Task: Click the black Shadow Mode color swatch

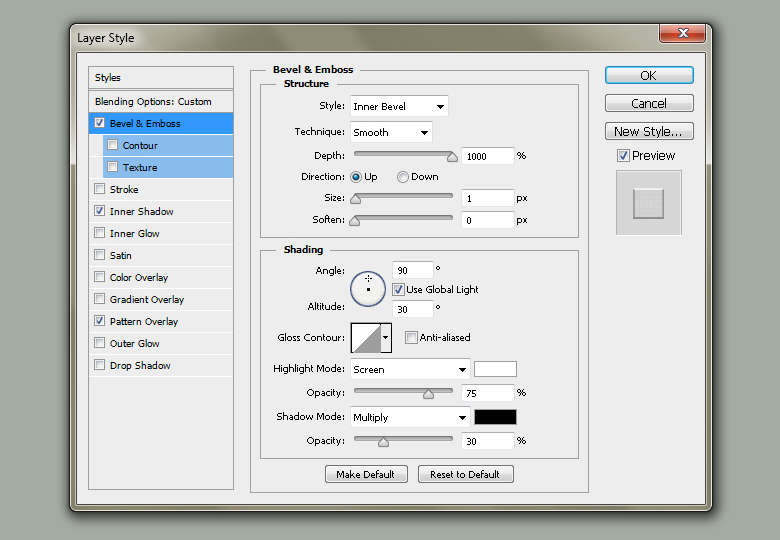Action: tap(495, 417)
